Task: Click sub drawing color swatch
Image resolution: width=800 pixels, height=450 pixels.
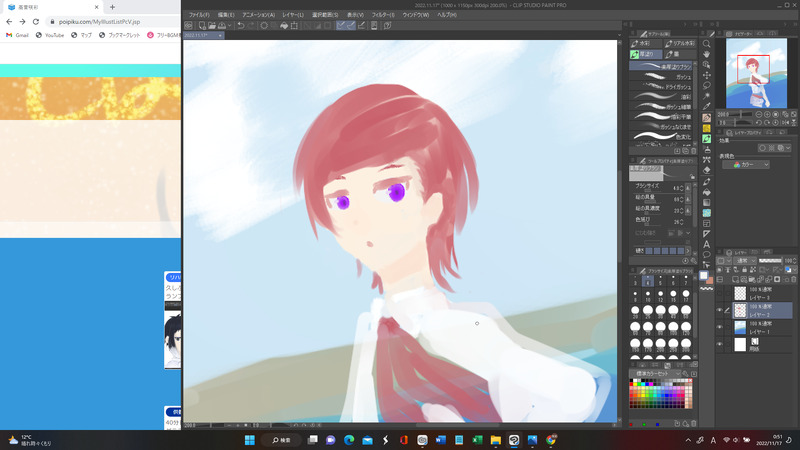Action: (710, 281)
